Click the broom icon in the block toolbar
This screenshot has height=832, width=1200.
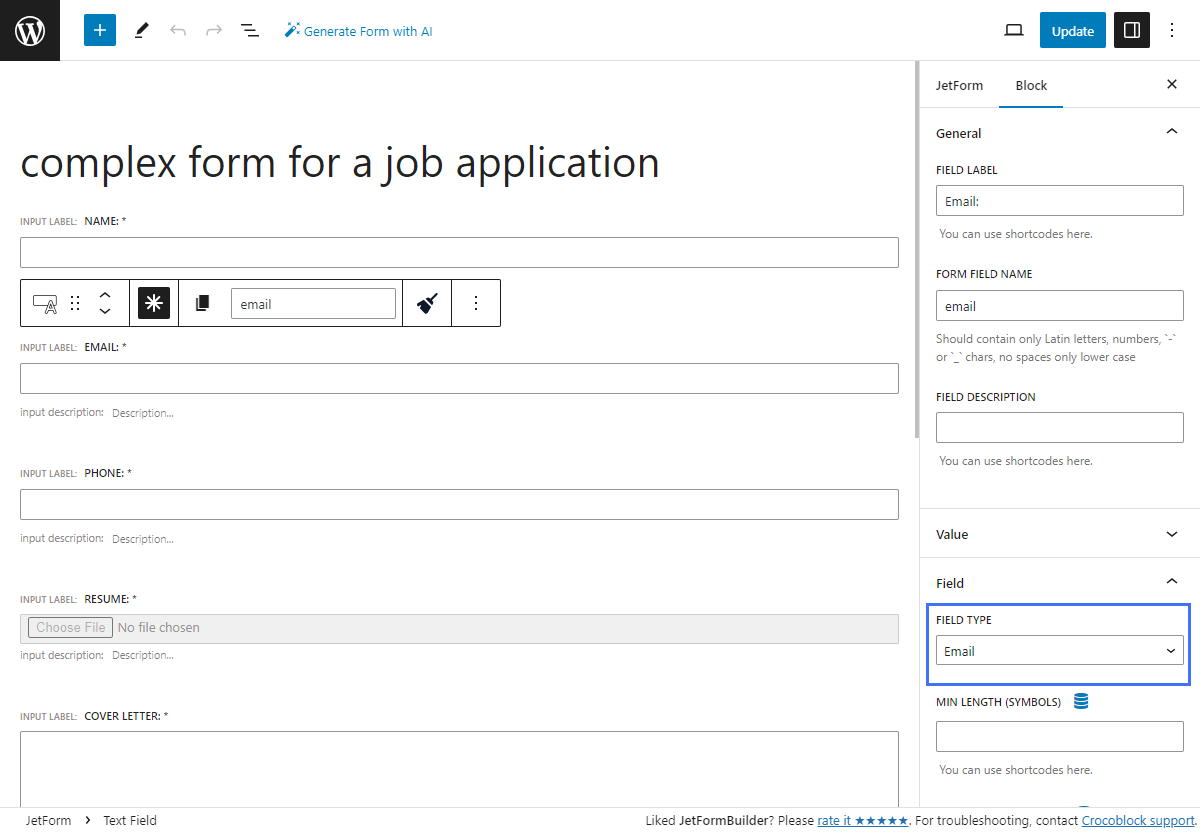(x=427, y=302)
